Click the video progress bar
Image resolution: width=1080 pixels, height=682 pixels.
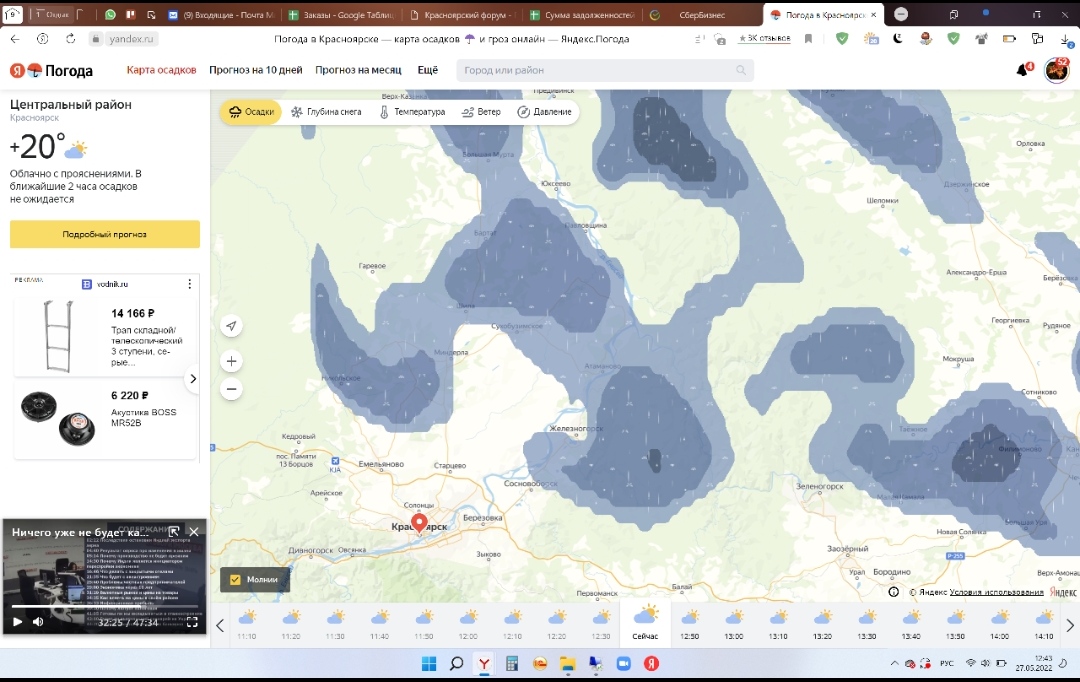105,607
